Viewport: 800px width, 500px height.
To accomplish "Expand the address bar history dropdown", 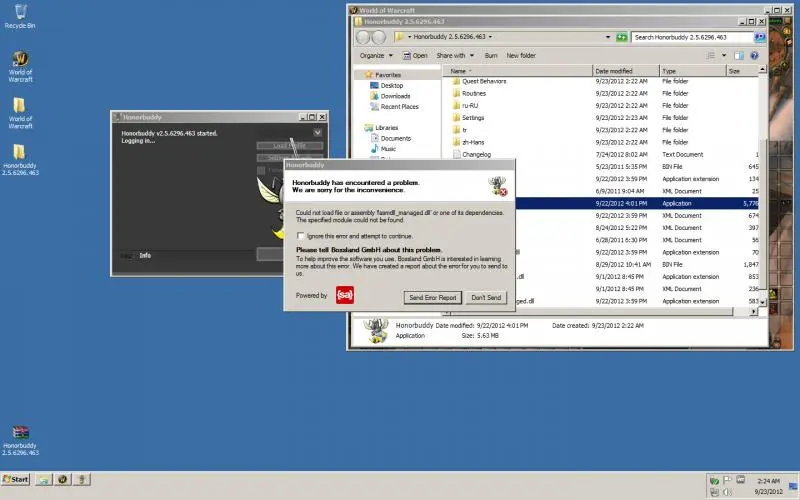I will pos(608,37).
